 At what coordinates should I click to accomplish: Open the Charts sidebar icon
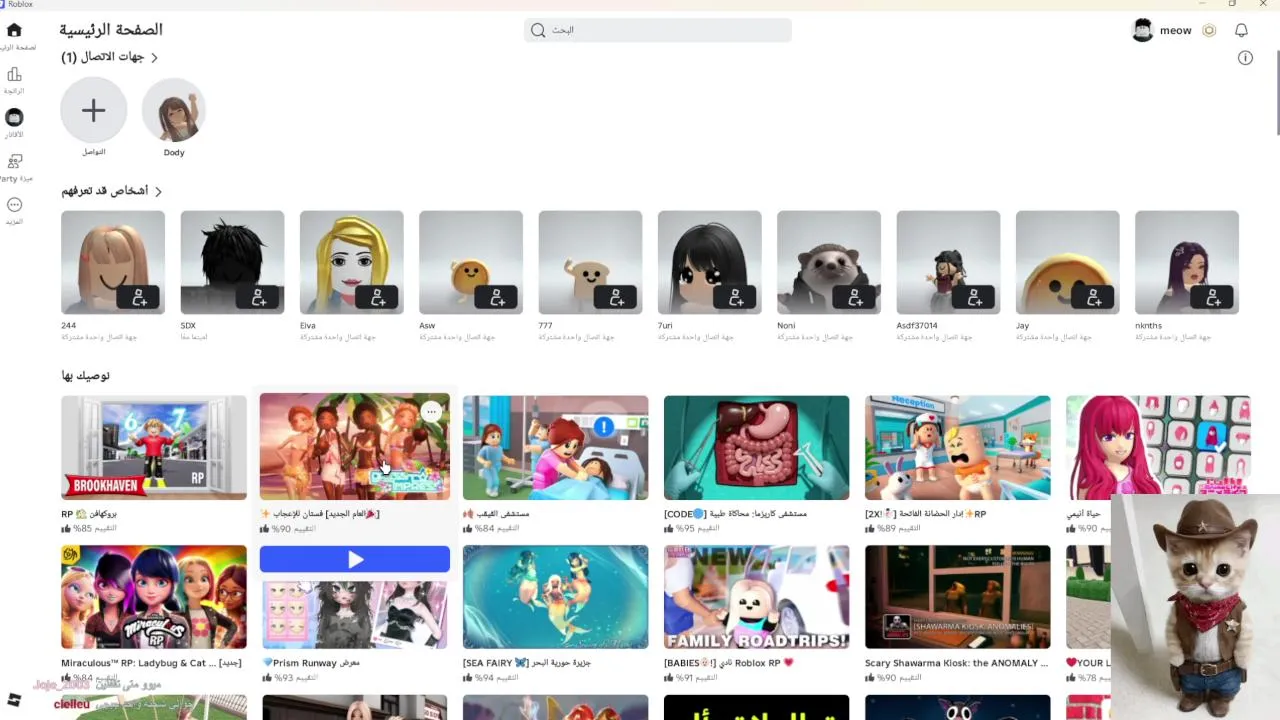pyautogui.click(x=14, y=74)
